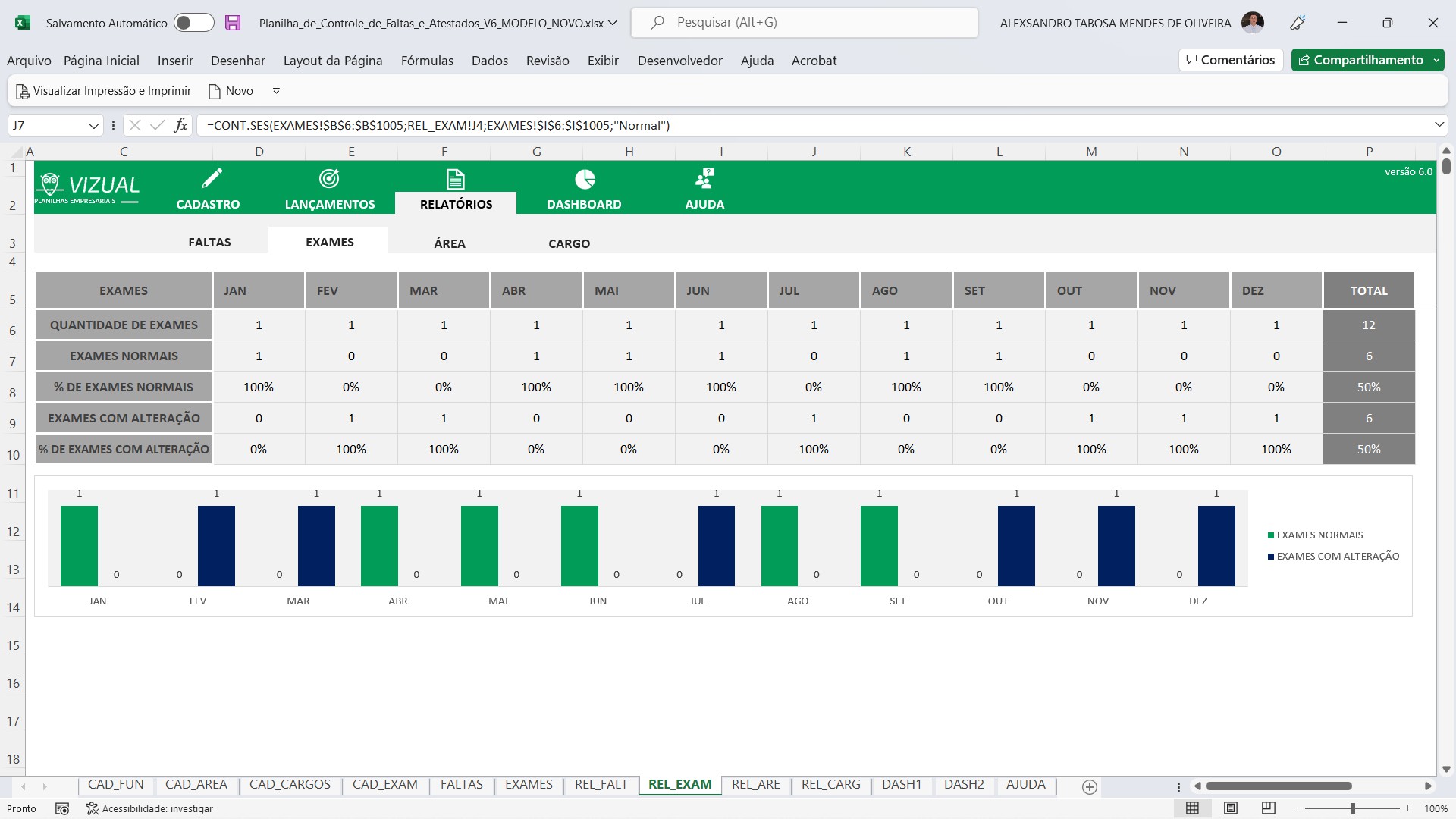The height and width of the screenshot is (819, 1456).
Task: Click the purple Save disk icon
Action: 233,23
